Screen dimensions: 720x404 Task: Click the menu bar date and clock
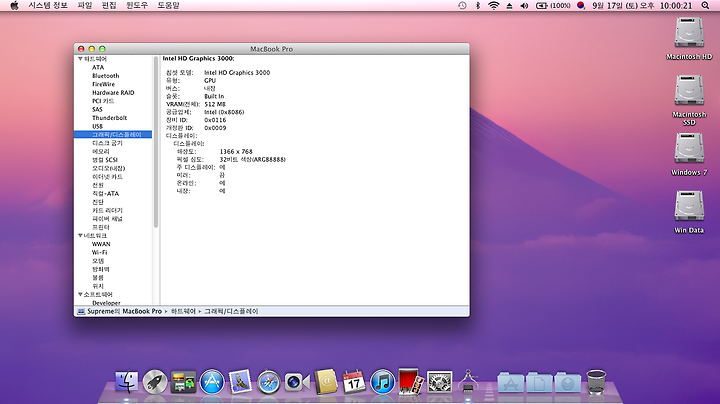click(x=641, y=6)
